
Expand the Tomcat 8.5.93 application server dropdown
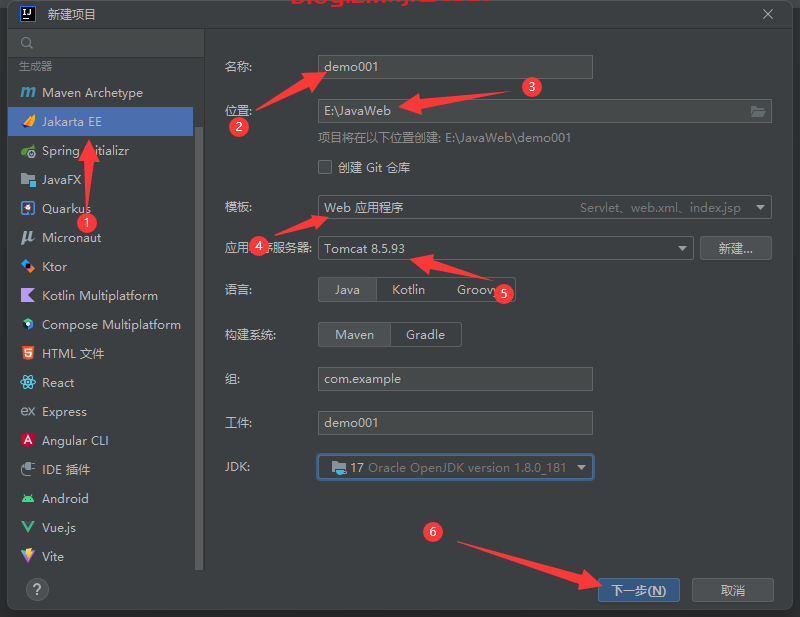(x=506, y=249)
